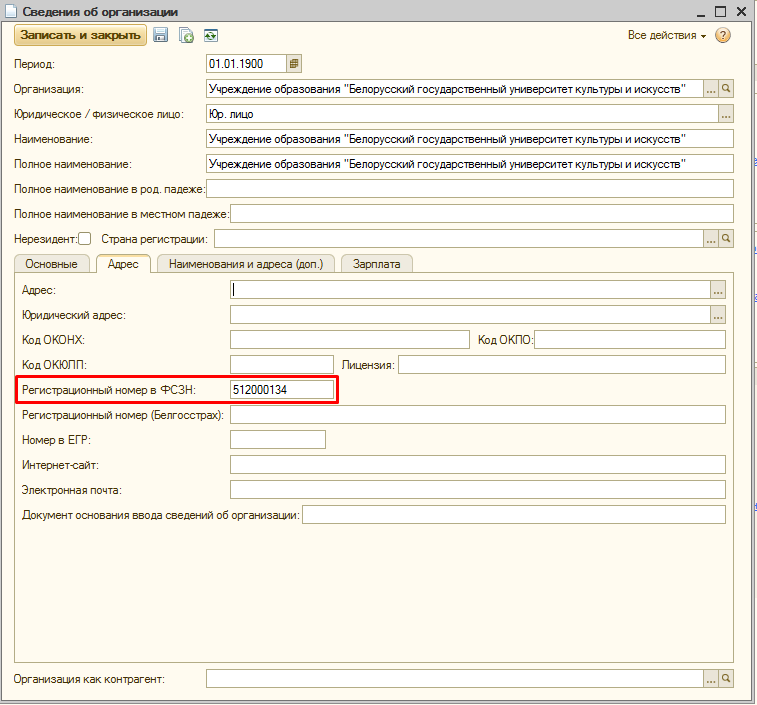Toggle the Нерезидент checkbox
The height and width of the screenshot is (705, 757).
85,239
